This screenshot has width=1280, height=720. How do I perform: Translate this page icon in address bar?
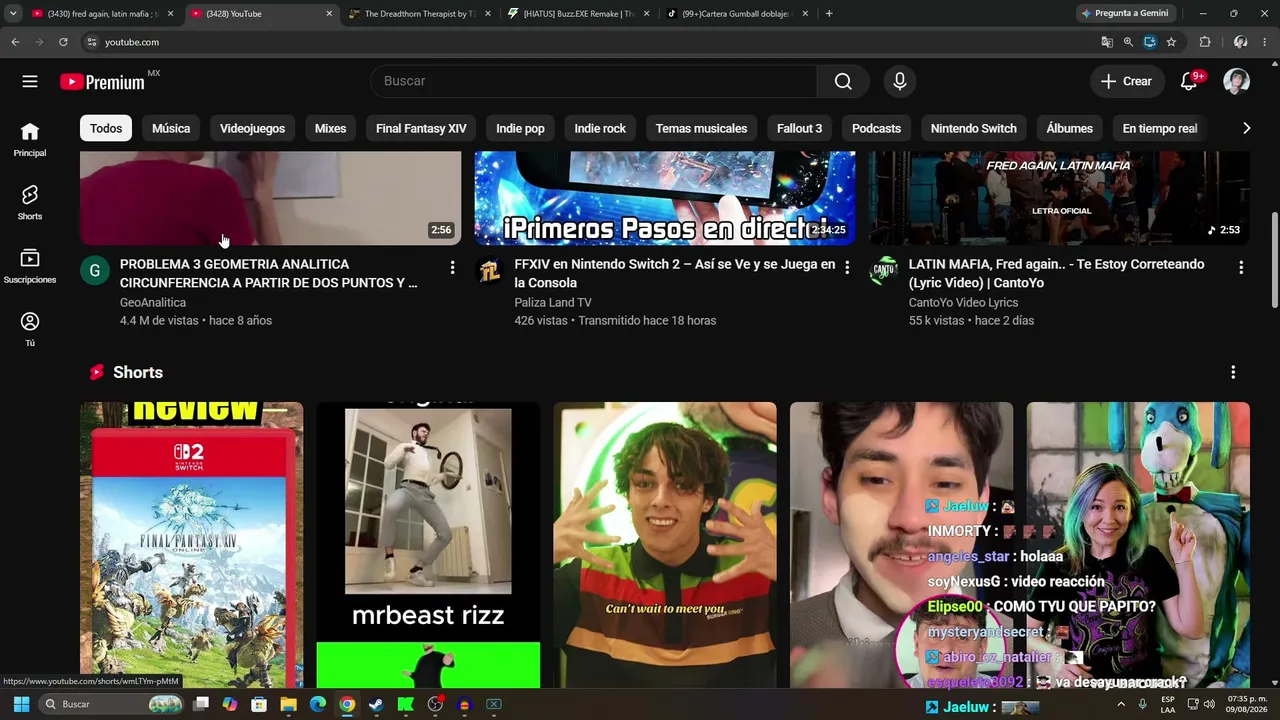pos(1107,42)
